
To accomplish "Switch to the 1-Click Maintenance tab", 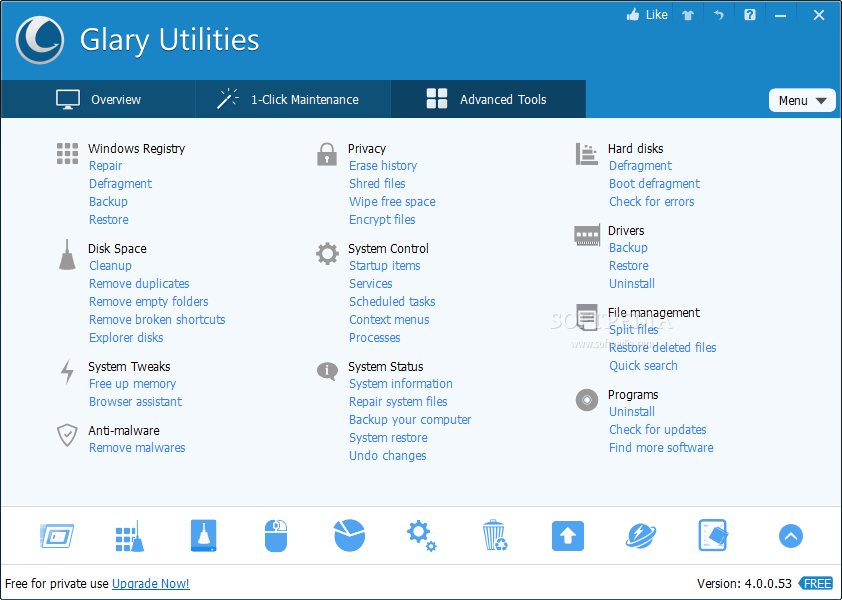I will [x=292, y=99].
